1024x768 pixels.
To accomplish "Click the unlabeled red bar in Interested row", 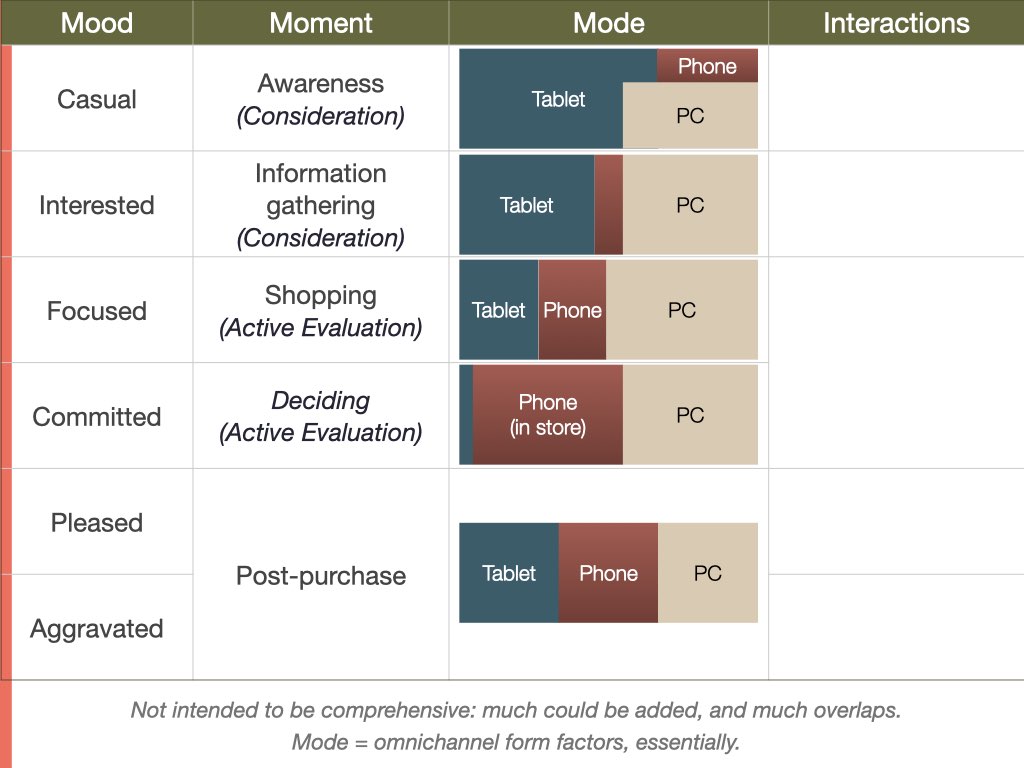I will click(x=609, y=204).
